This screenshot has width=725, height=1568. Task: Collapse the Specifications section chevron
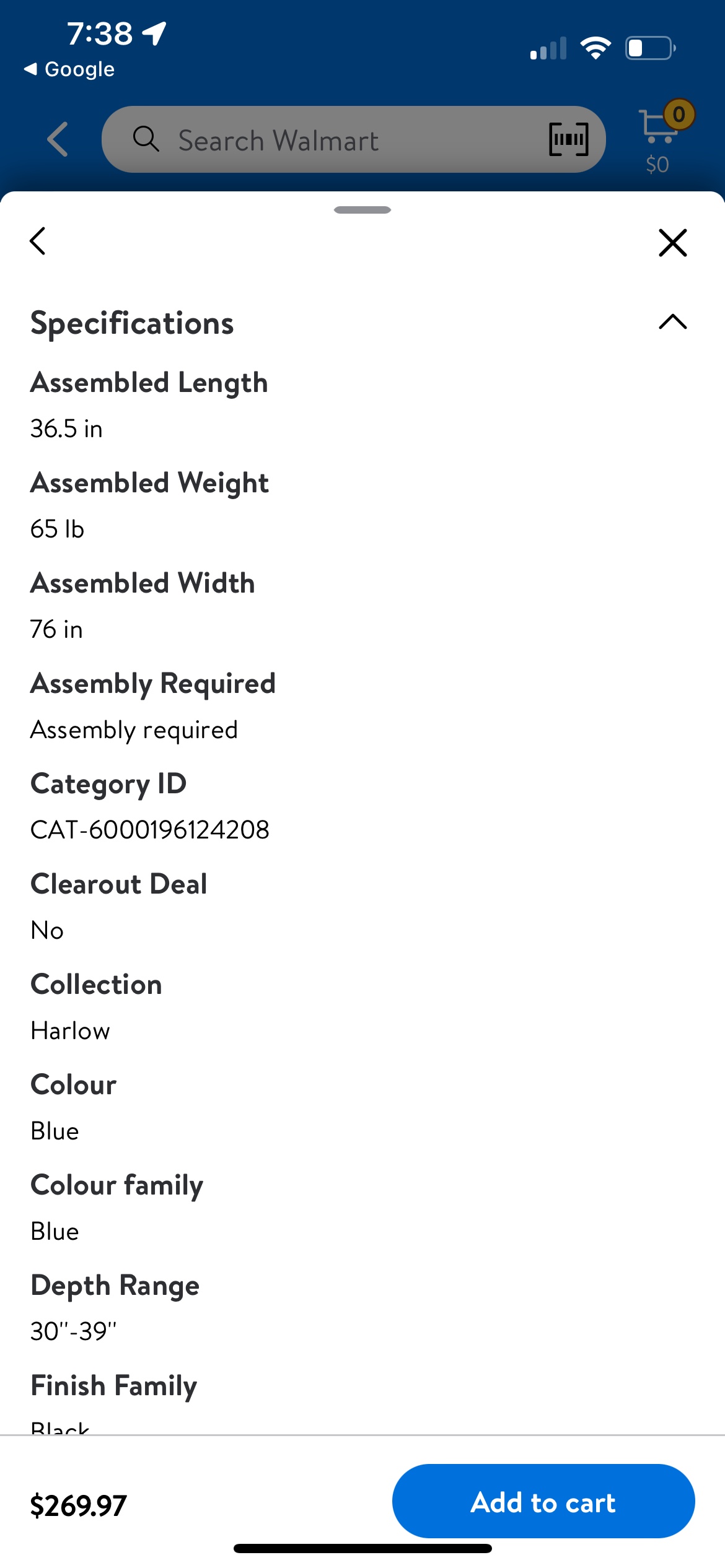click(672, 322)
